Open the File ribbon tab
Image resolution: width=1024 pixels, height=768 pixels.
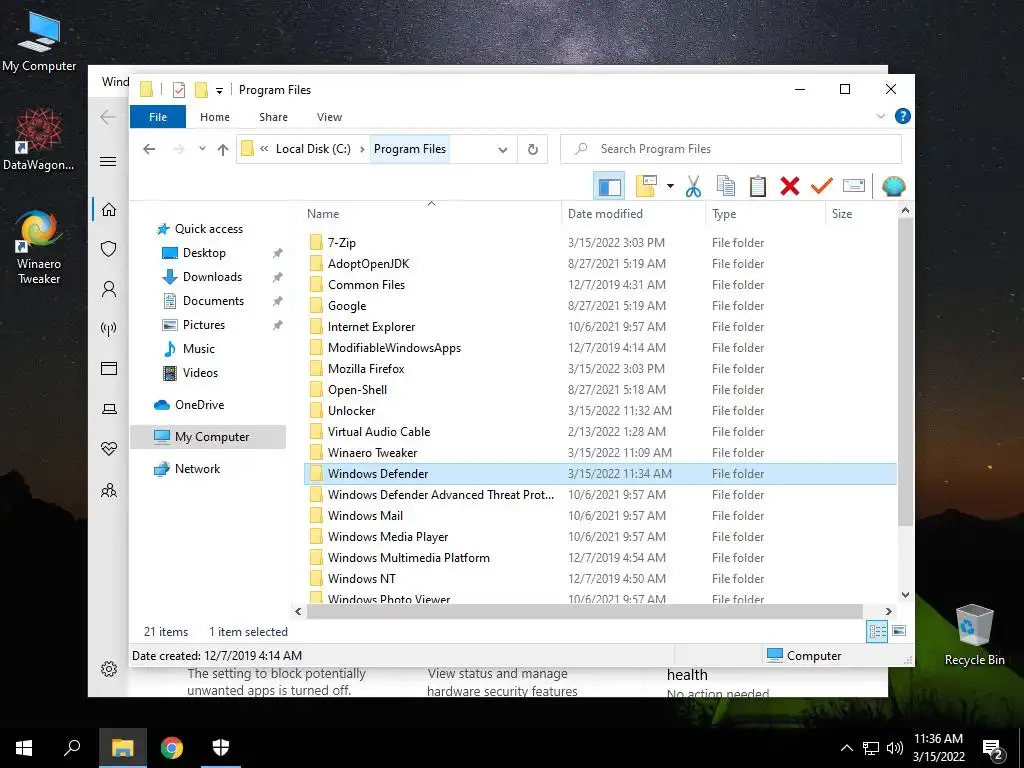(x=158, y=117)
